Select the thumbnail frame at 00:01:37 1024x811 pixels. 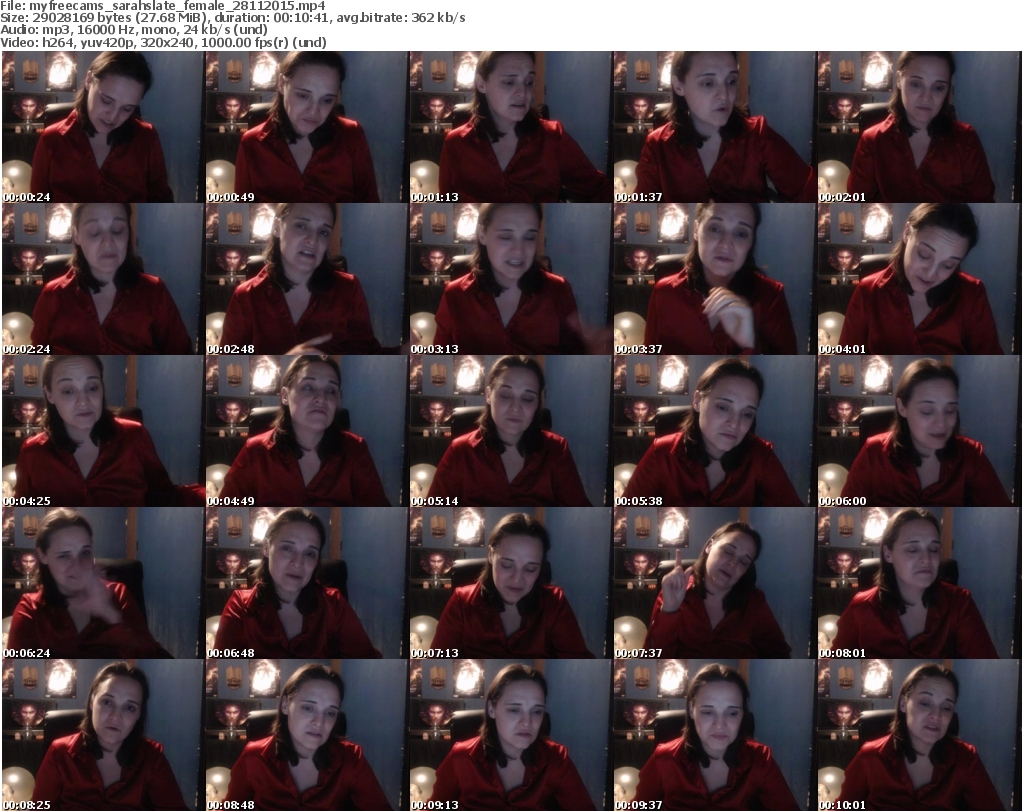click(715, 127)
